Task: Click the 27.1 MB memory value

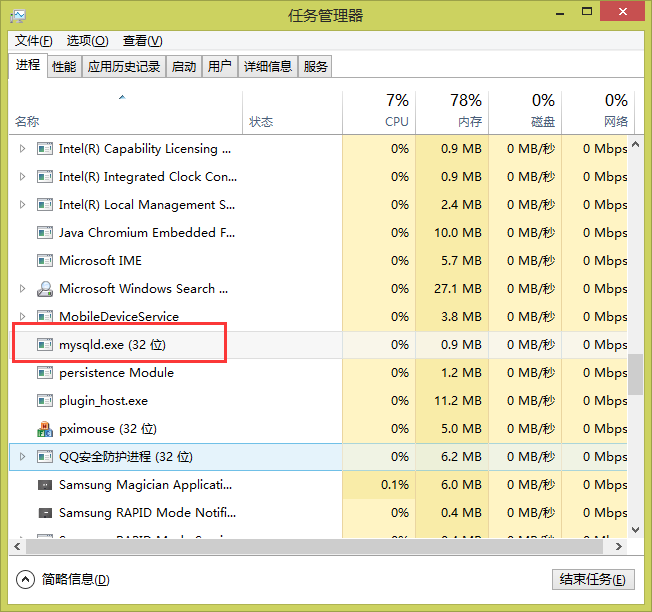Action: tap(458, 289)
